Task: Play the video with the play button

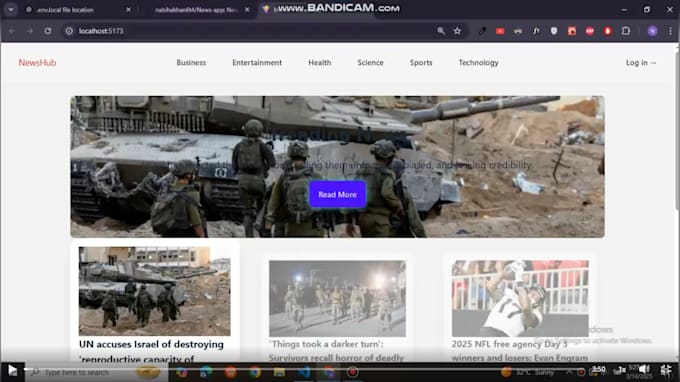Action: click(x=12, y=371)
